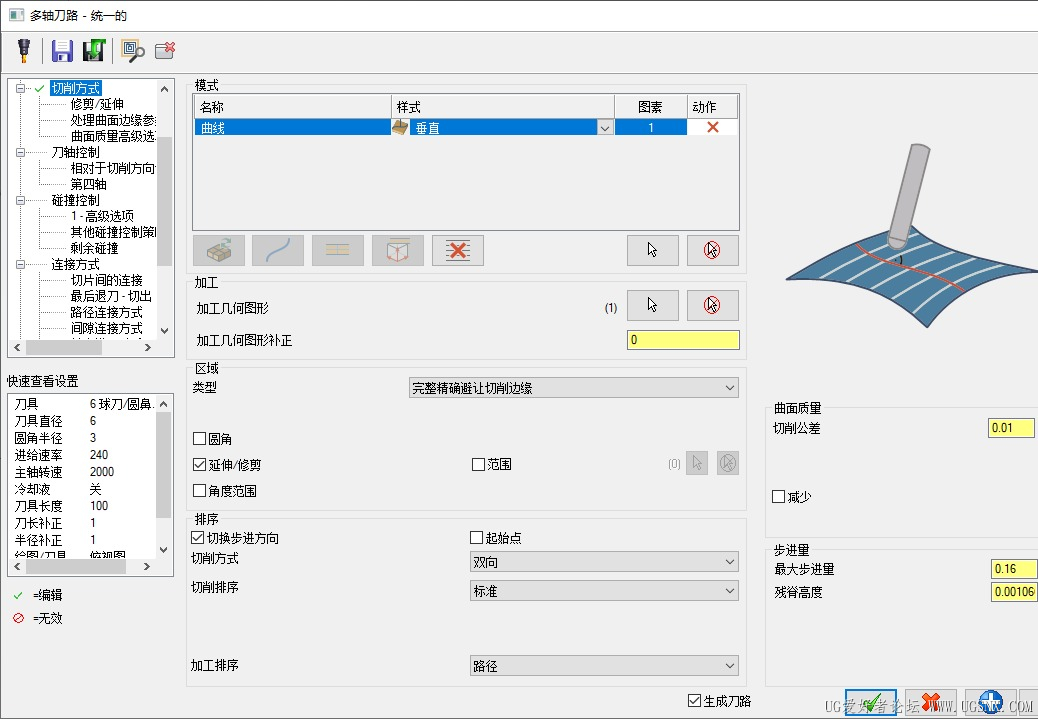Confirm with the green checkmark button
This screenshot has height=719, width=1038.
[871, 702]
